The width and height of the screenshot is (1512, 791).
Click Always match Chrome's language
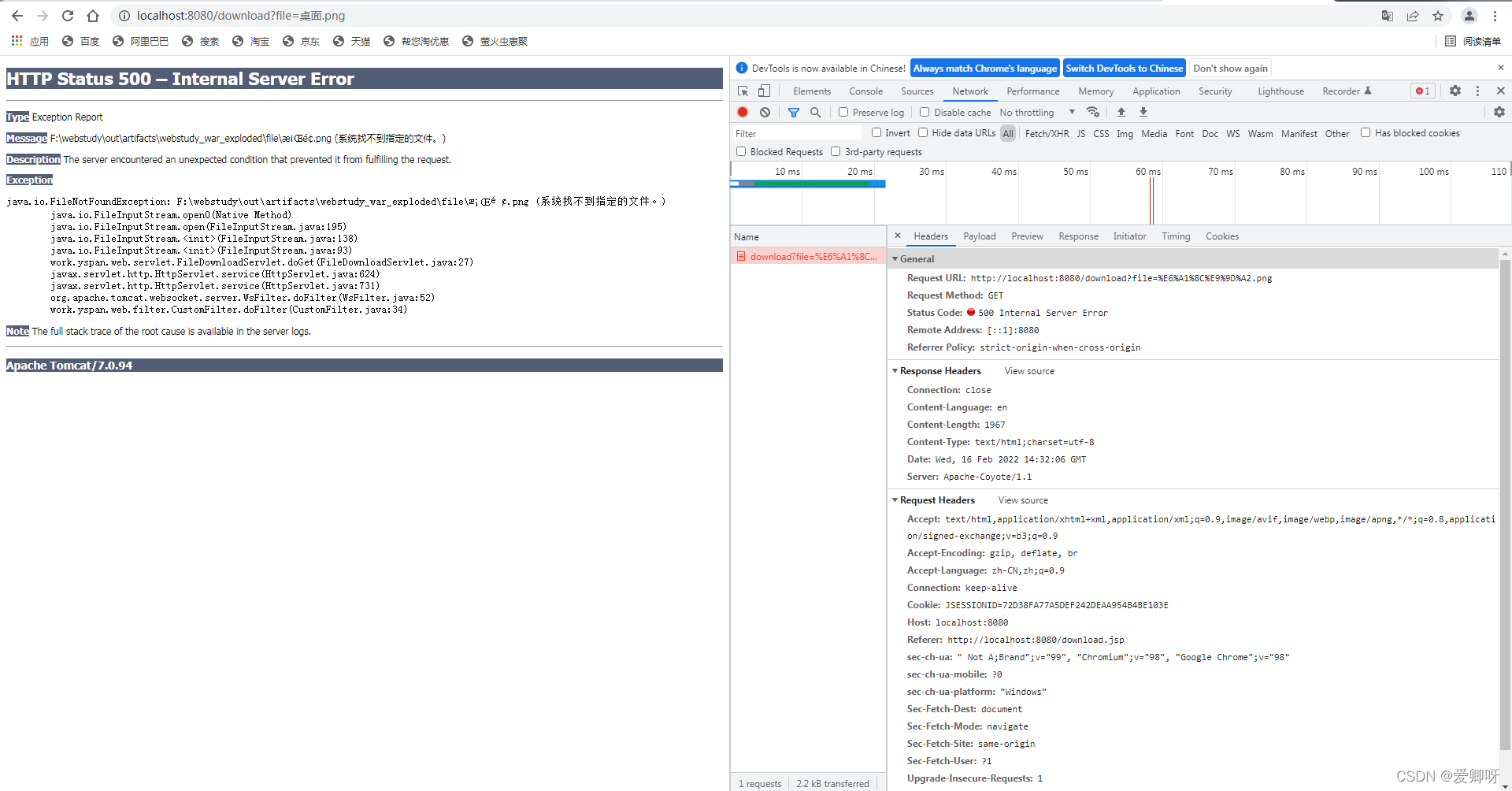[984, 69]
